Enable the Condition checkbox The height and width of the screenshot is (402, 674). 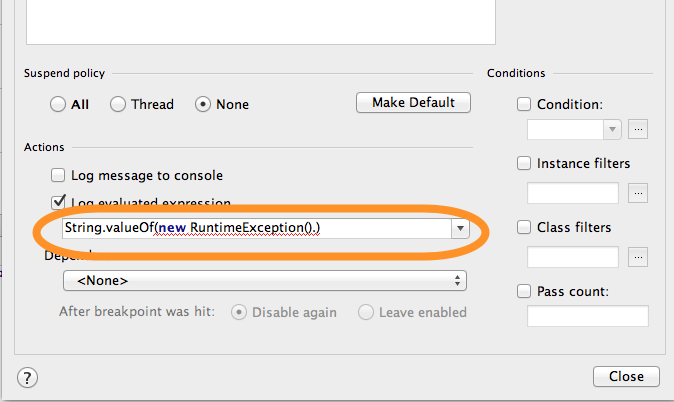tap(524, 104)
